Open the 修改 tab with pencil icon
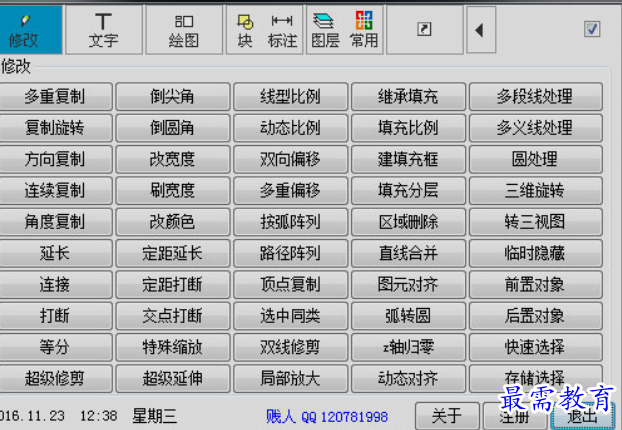622x430 pixels. (31, 29)
